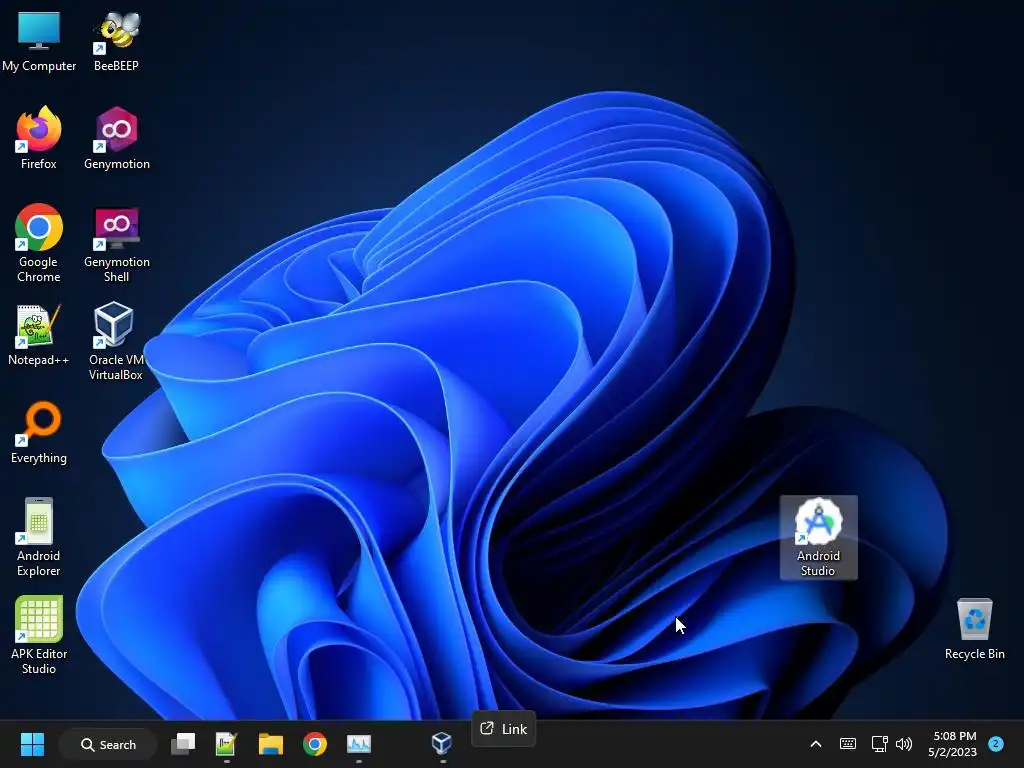Open the touch keyboard tray icon
Screen dimensions: 1024x768
pyautogui.click(x=848, y=744)
